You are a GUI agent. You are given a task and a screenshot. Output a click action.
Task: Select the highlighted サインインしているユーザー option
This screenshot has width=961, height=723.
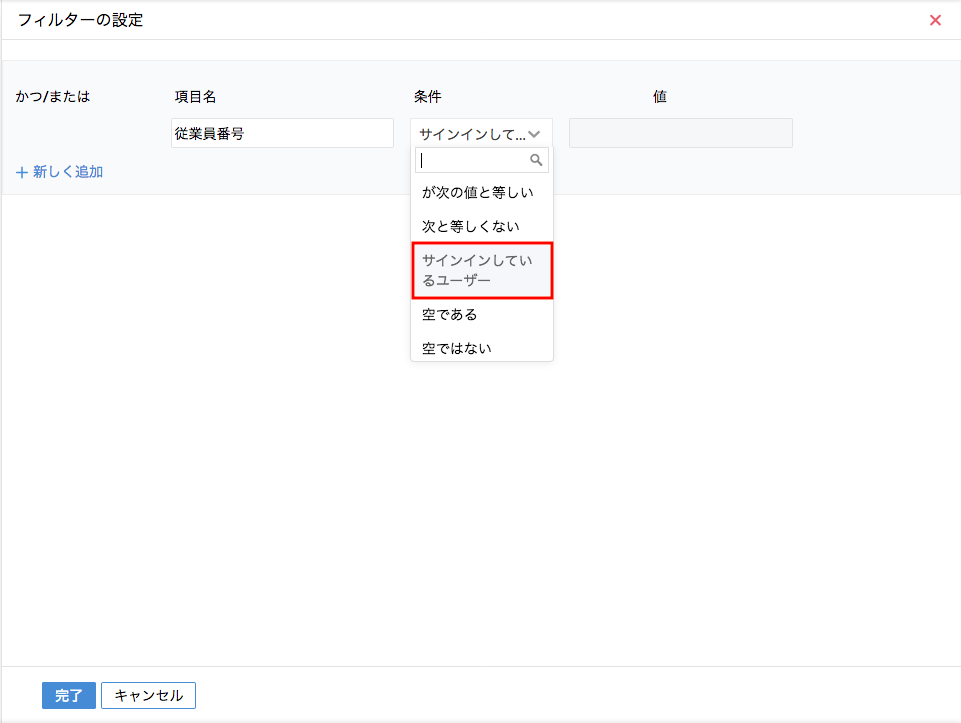pyautogui.click(x=481, y=270)
